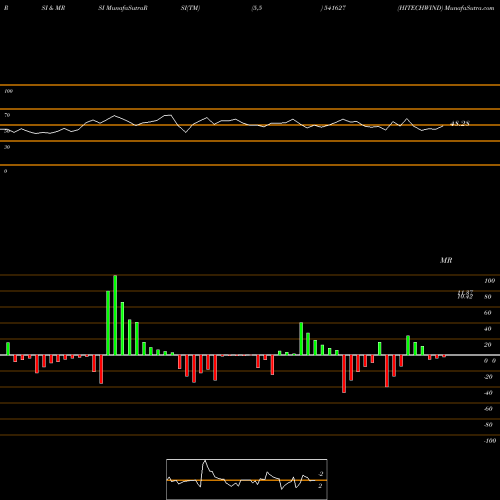Click the MR axis label 80
Viewport: 500px width, 500px height.
tap(488, 297)
